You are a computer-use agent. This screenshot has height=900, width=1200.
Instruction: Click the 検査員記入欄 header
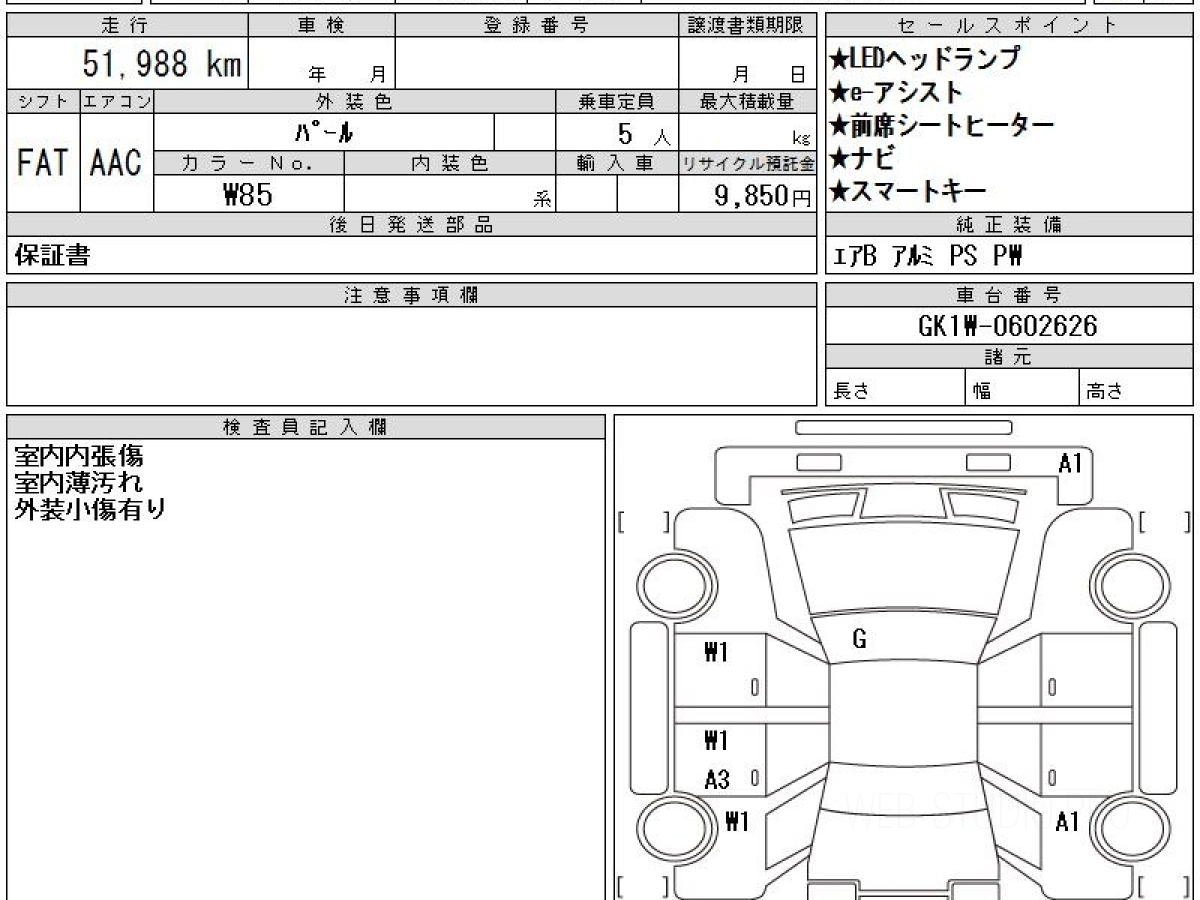click(x=306, y=427)
